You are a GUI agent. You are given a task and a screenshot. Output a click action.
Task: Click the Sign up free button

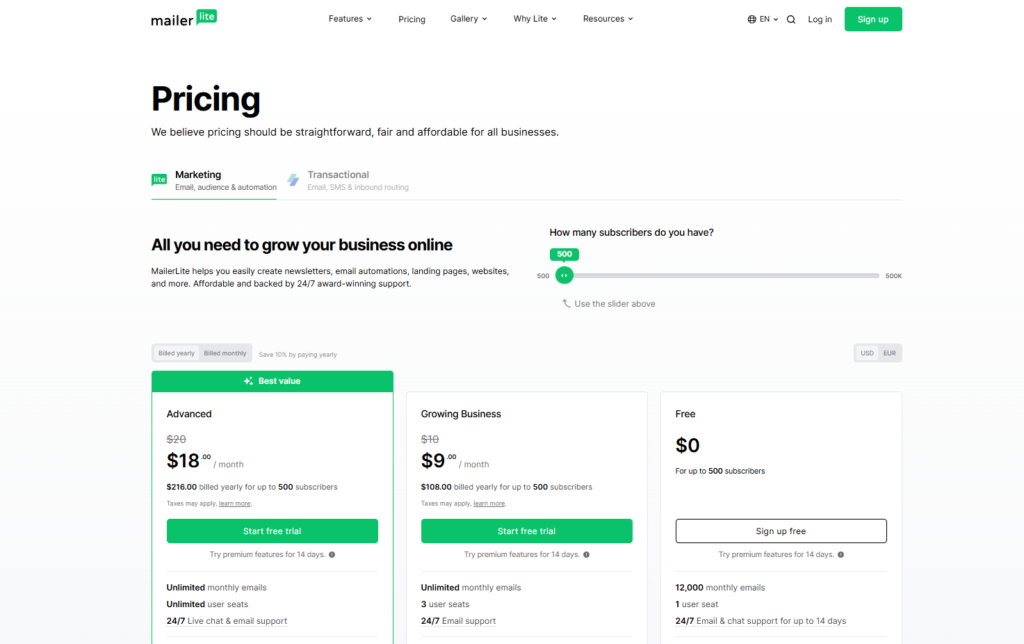click(x=781, y=530)
